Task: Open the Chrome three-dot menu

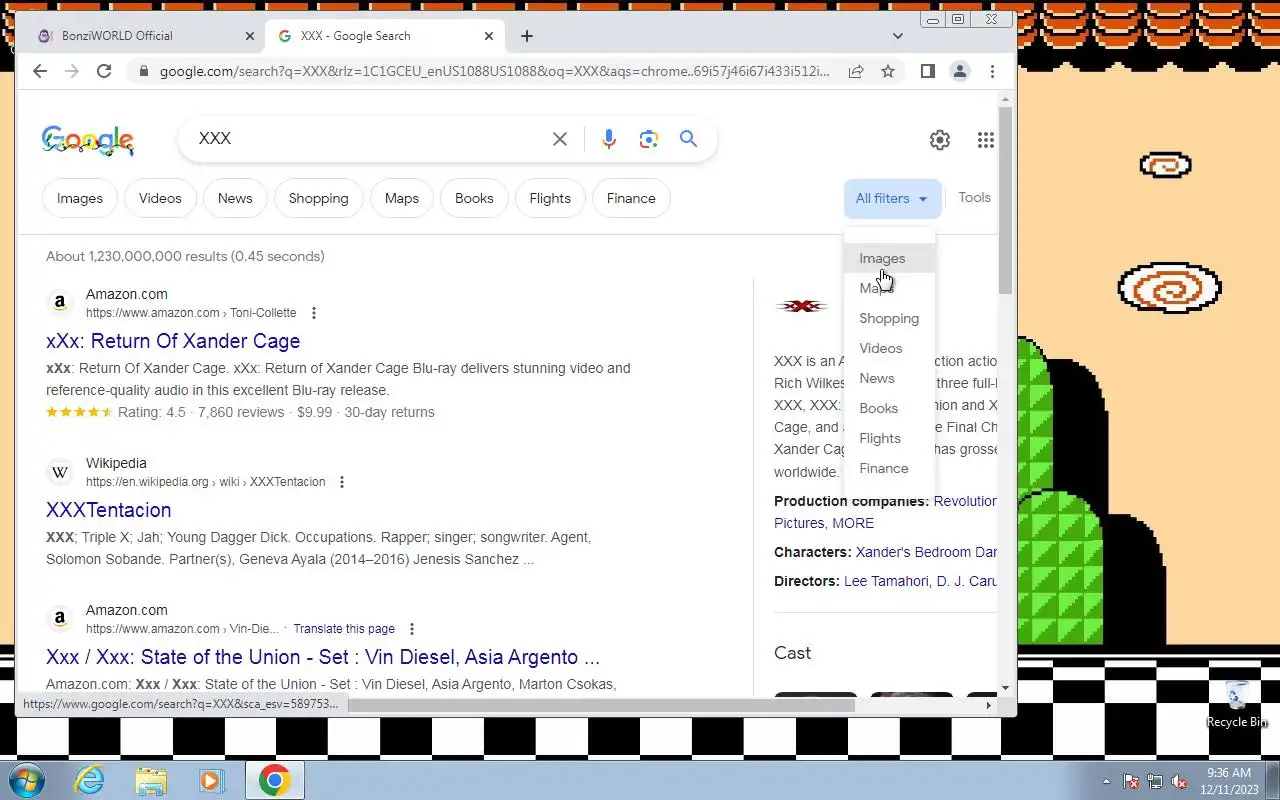Action: (x=992, y=71)
